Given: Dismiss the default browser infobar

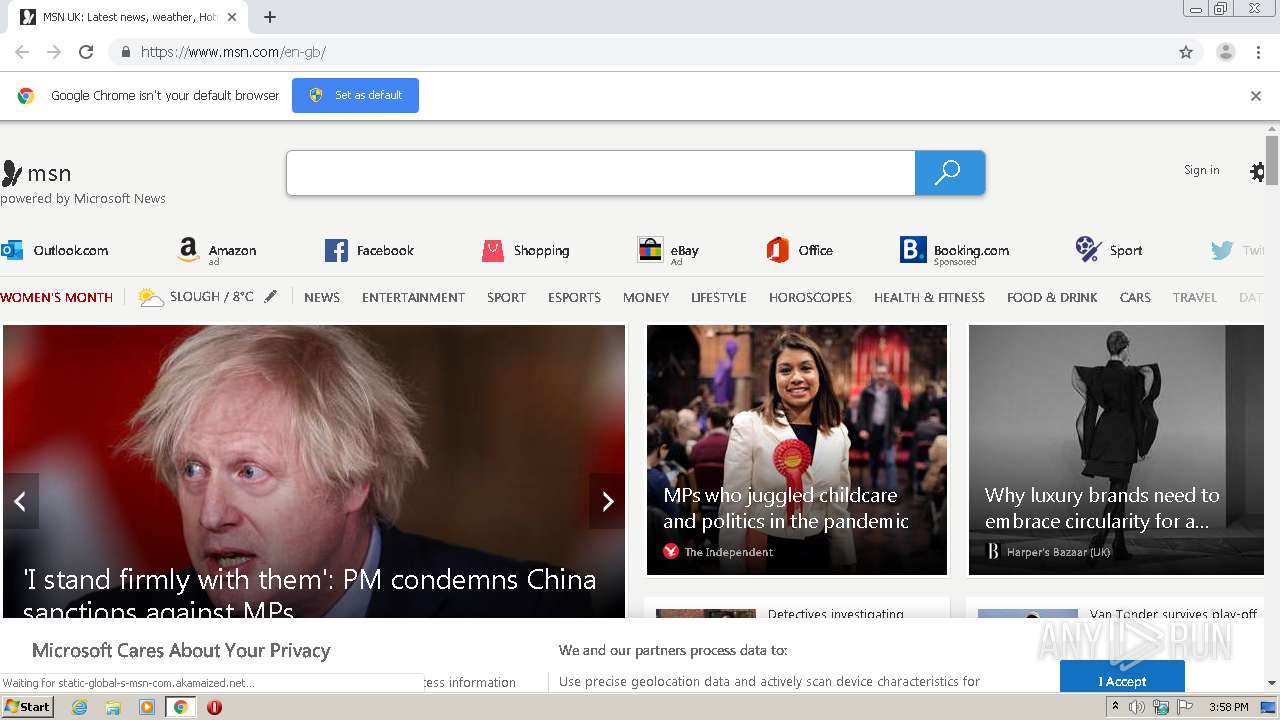Looking at the screenshot, I should (1256, 96).
